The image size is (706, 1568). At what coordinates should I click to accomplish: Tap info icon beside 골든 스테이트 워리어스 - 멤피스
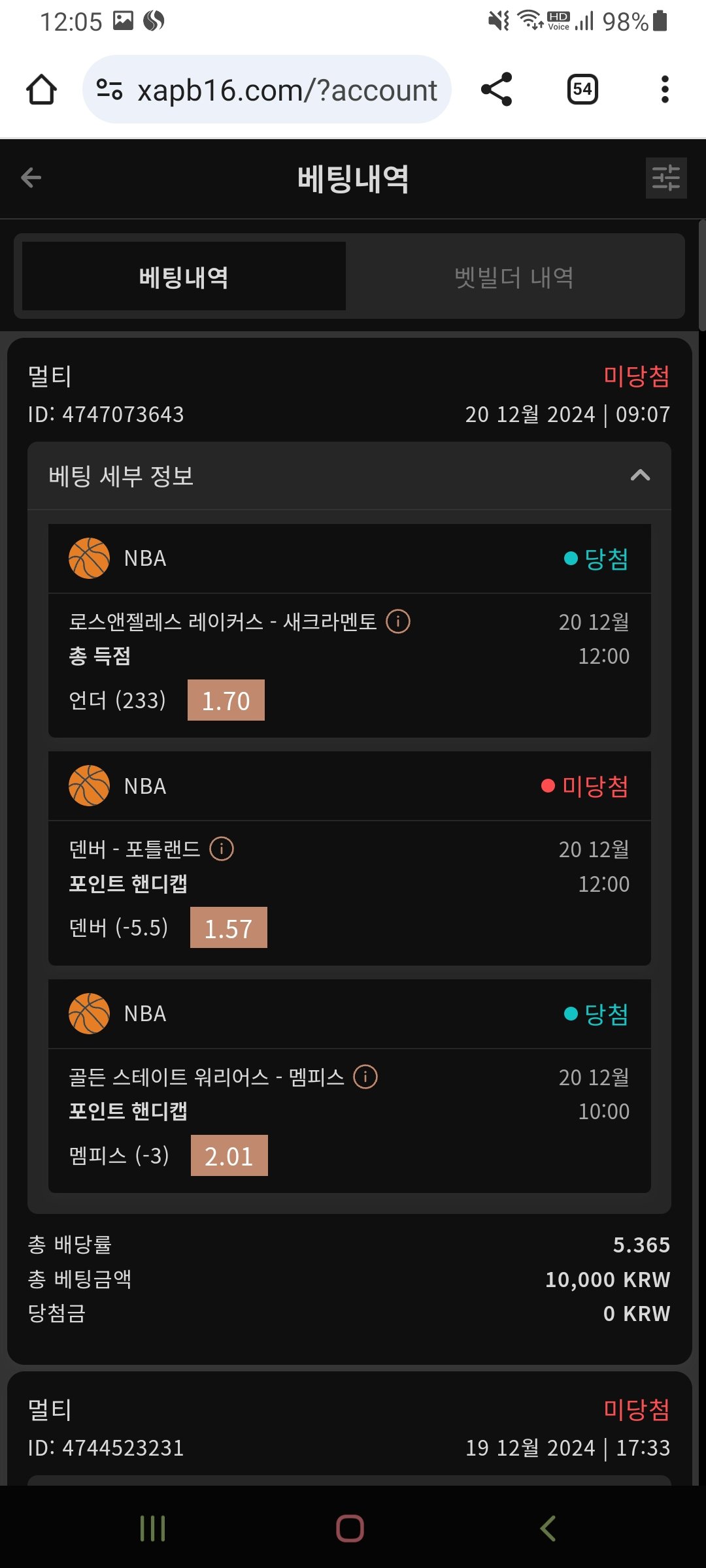tap(365, 1077)
